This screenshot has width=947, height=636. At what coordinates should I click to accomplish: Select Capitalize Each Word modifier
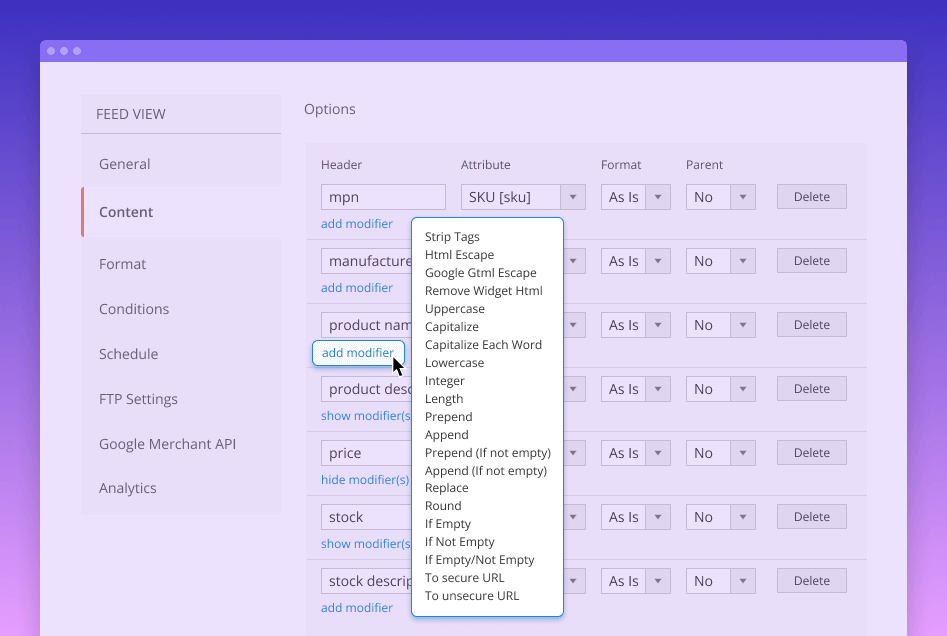(x=483, y=344)
